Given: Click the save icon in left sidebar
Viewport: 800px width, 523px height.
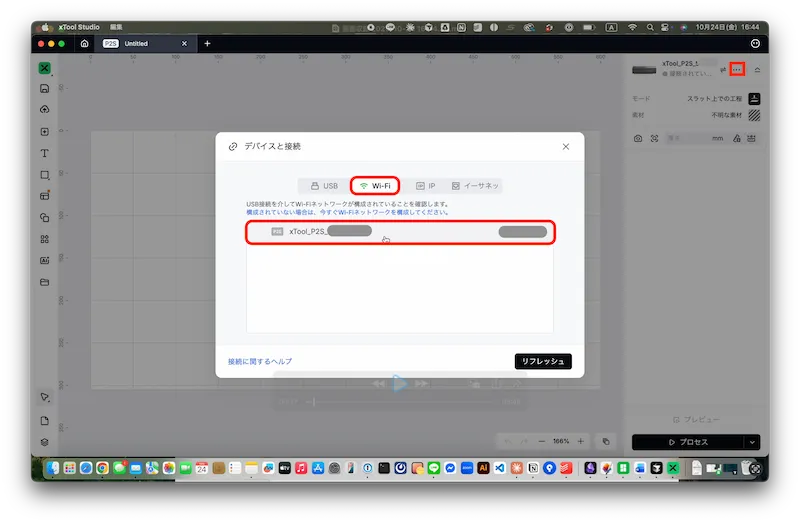Looking at the screenshot, I should tap(45, 89).
